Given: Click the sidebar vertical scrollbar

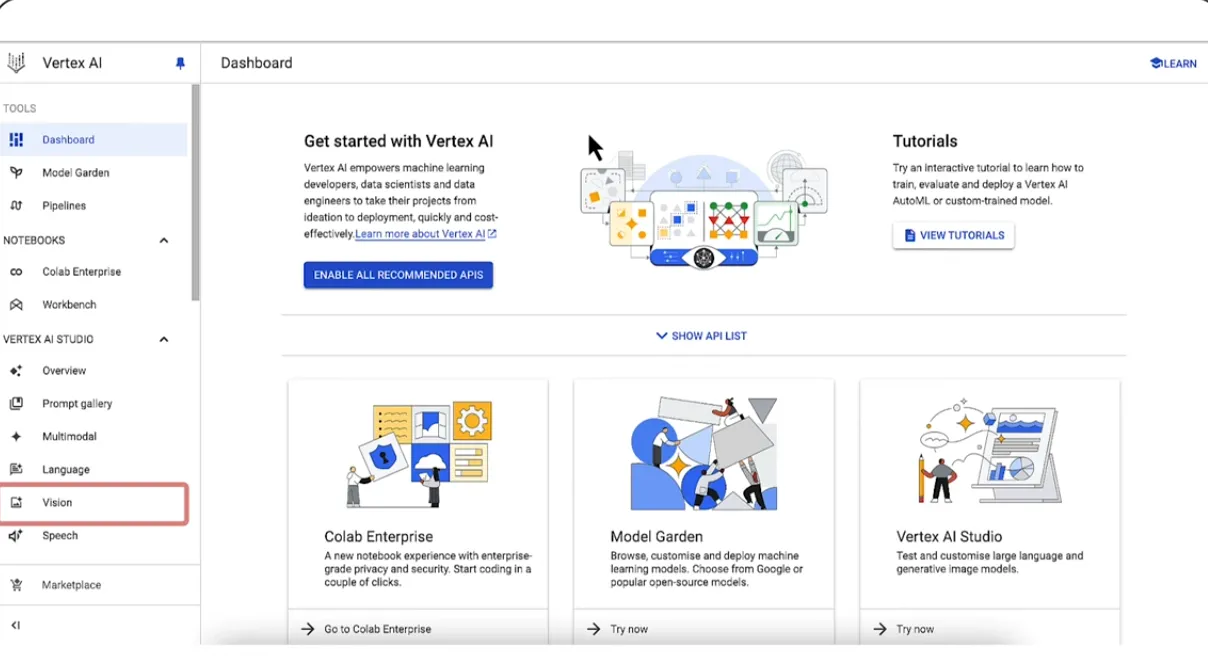Looking at the screenshot, I should (x=196, y=193).
